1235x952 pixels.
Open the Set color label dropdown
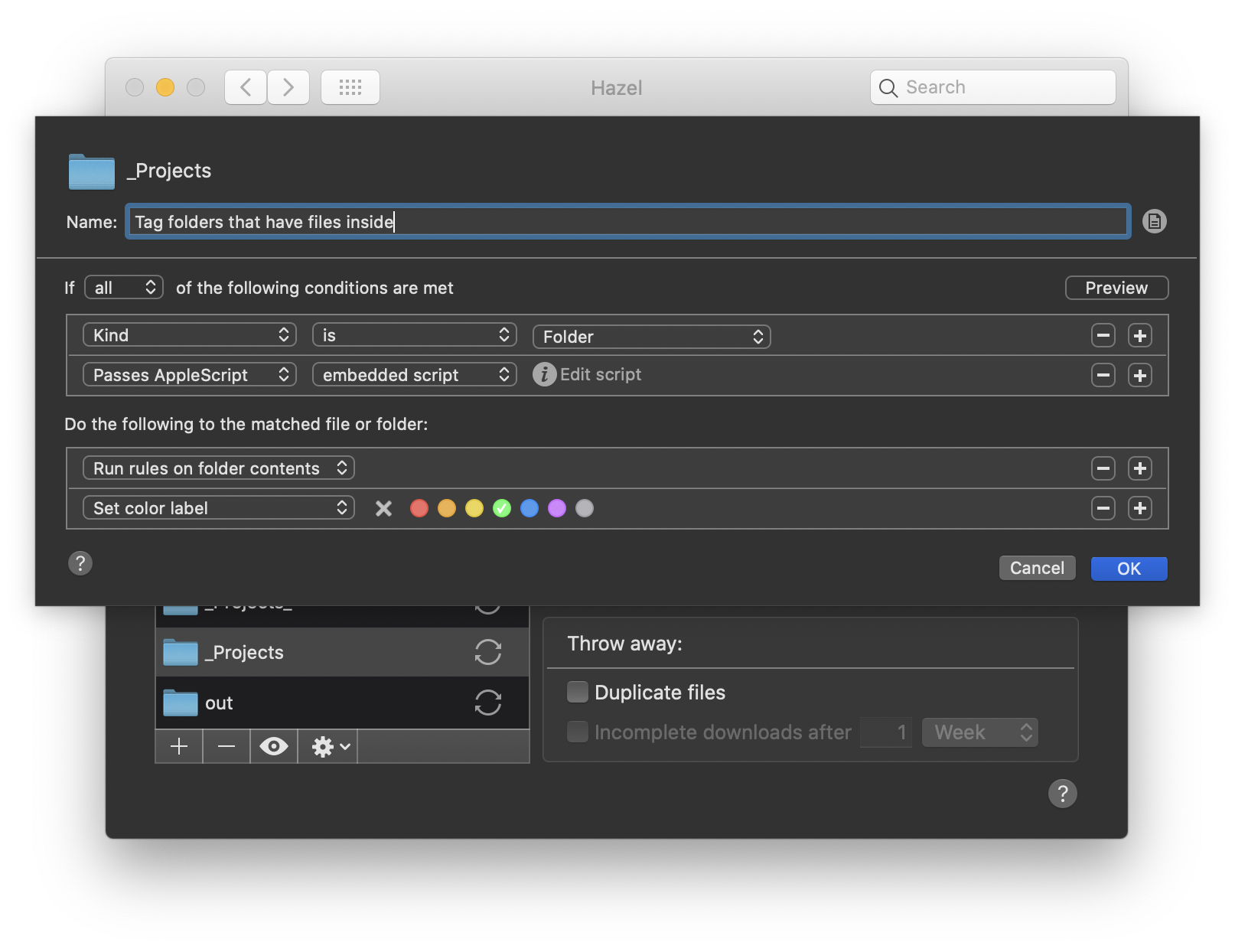click(x=219, y=508)
